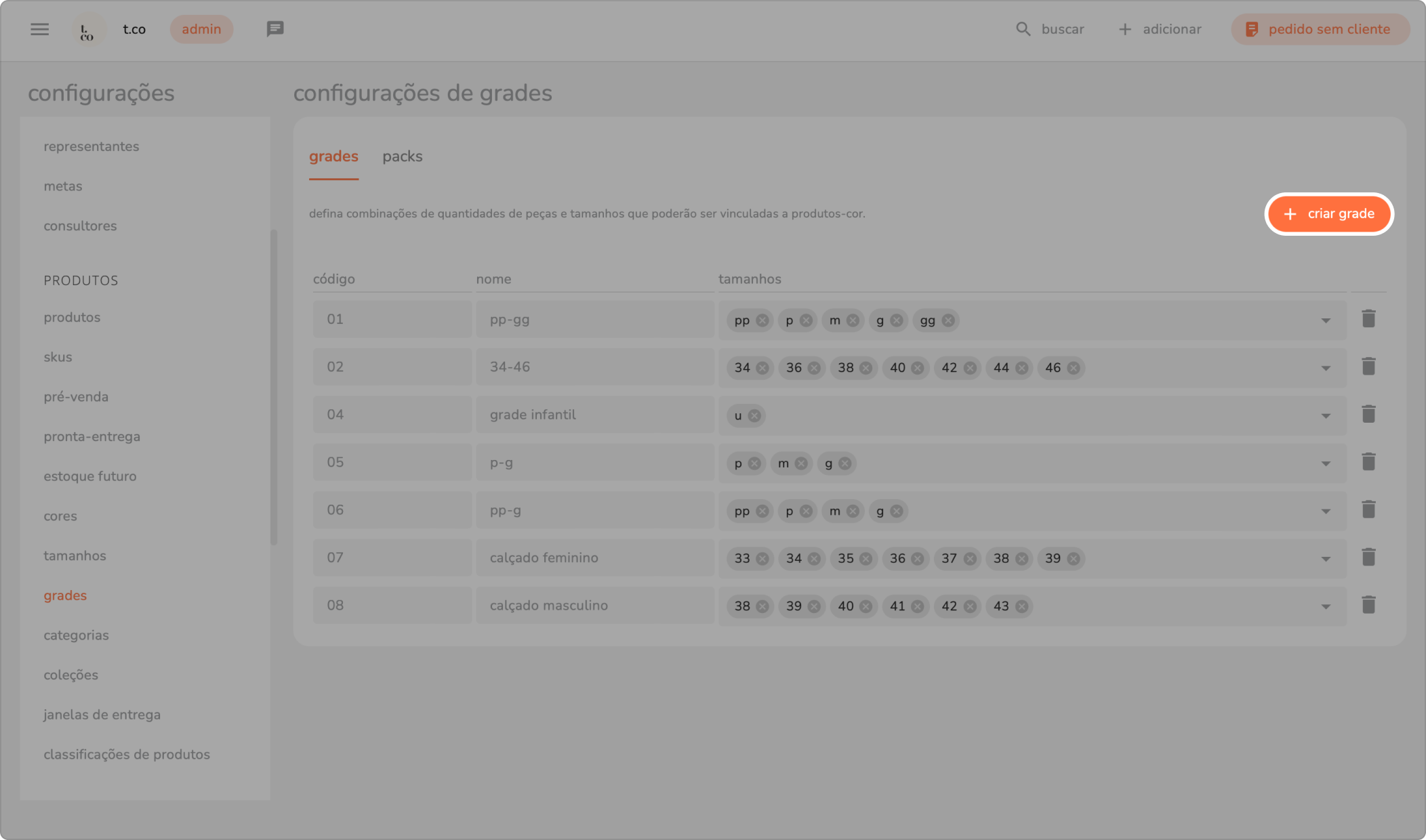The width and height of the screenshot is (1426, 840).
Task: Open tamanhos in the sidebar
Action: tap(75, 555)
